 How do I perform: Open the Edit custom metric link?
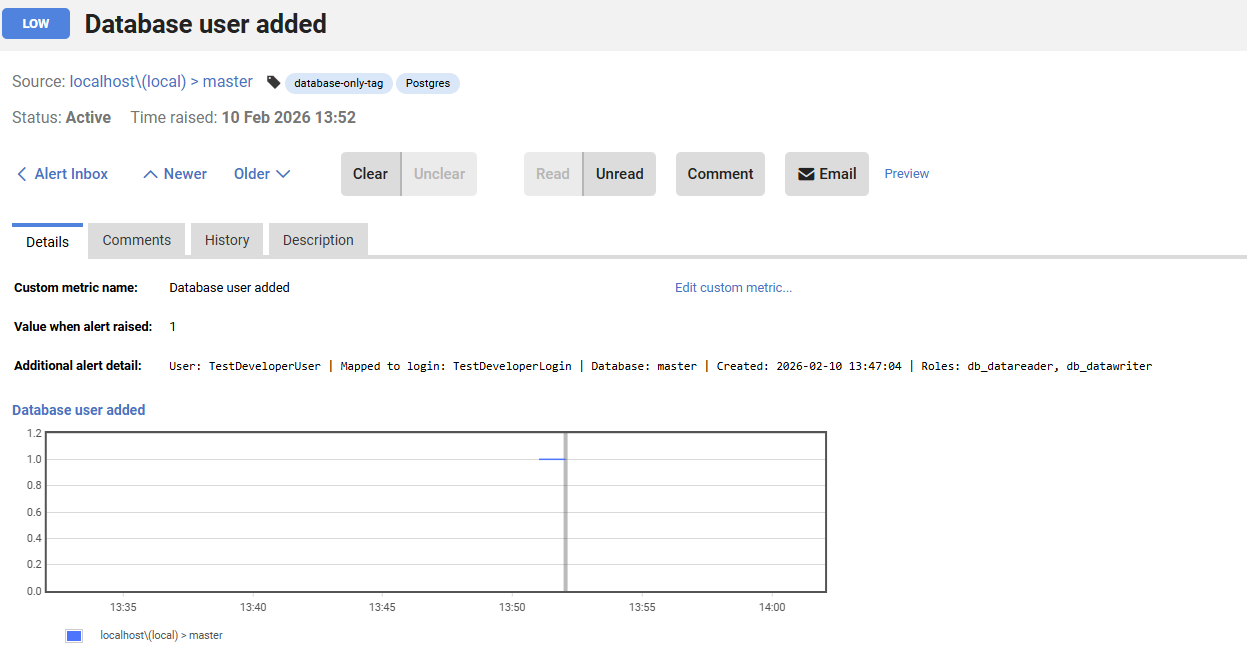(733, 287)
